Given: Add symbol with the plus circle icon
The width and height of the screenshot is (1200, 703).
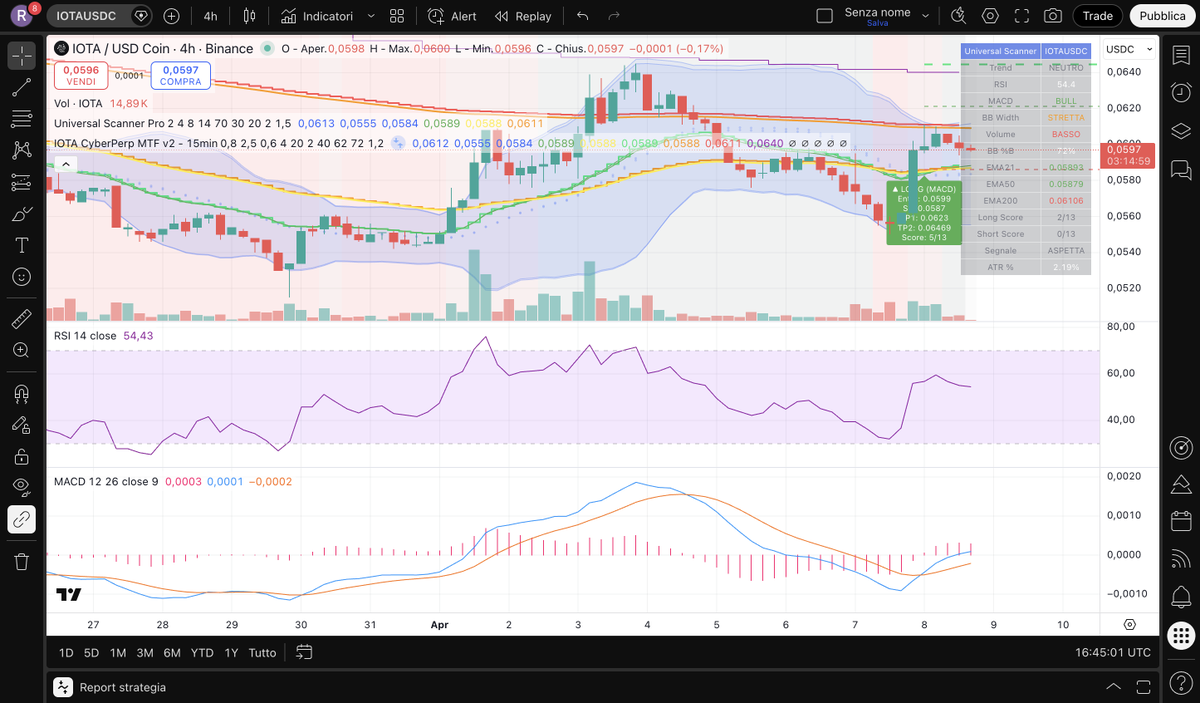Looking at the screenshot, I should point(172,16).
